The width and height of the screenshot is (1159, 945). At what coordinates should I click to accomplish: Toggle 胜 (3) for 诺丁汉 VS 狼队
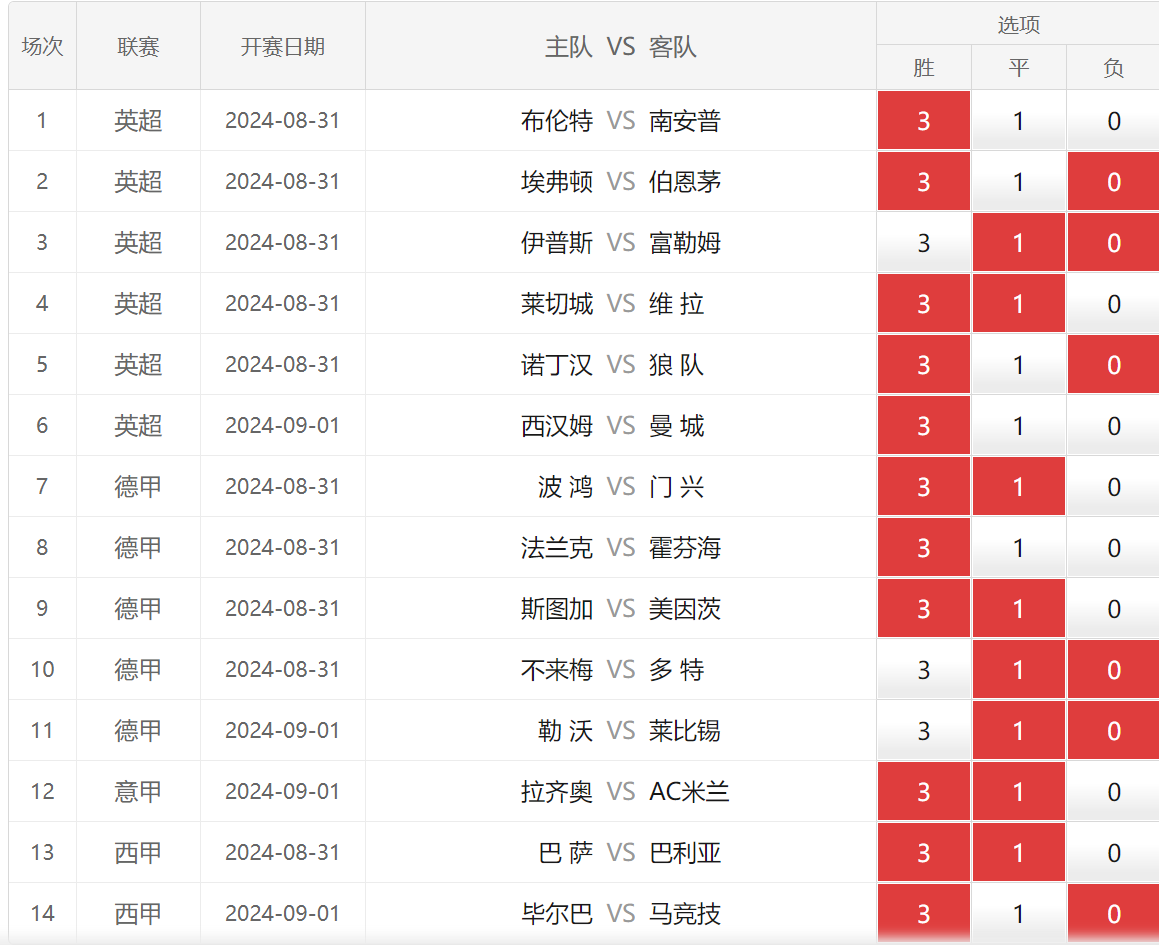(x=923, y=365)
